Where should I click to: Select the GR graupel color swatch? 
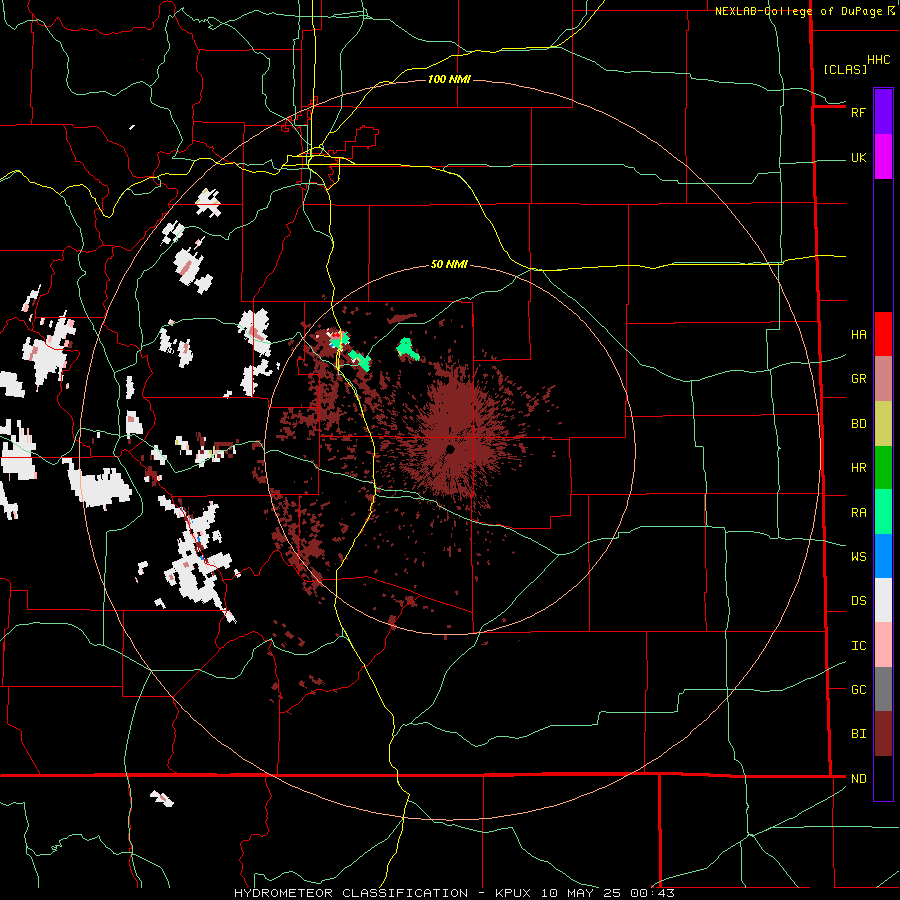click(883, 378)
